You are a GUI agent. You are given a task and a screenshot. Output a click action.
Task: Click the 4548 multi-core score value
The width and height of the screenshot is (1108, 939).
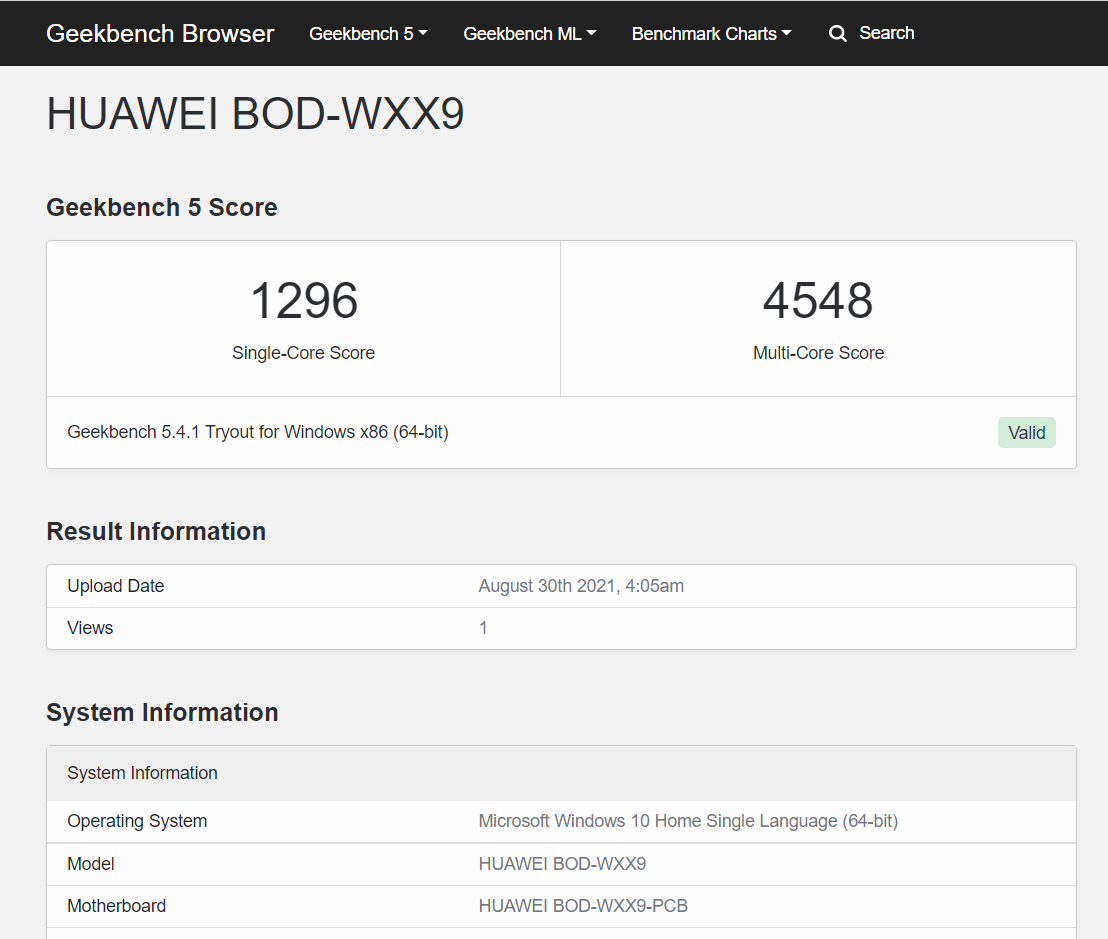818,300
